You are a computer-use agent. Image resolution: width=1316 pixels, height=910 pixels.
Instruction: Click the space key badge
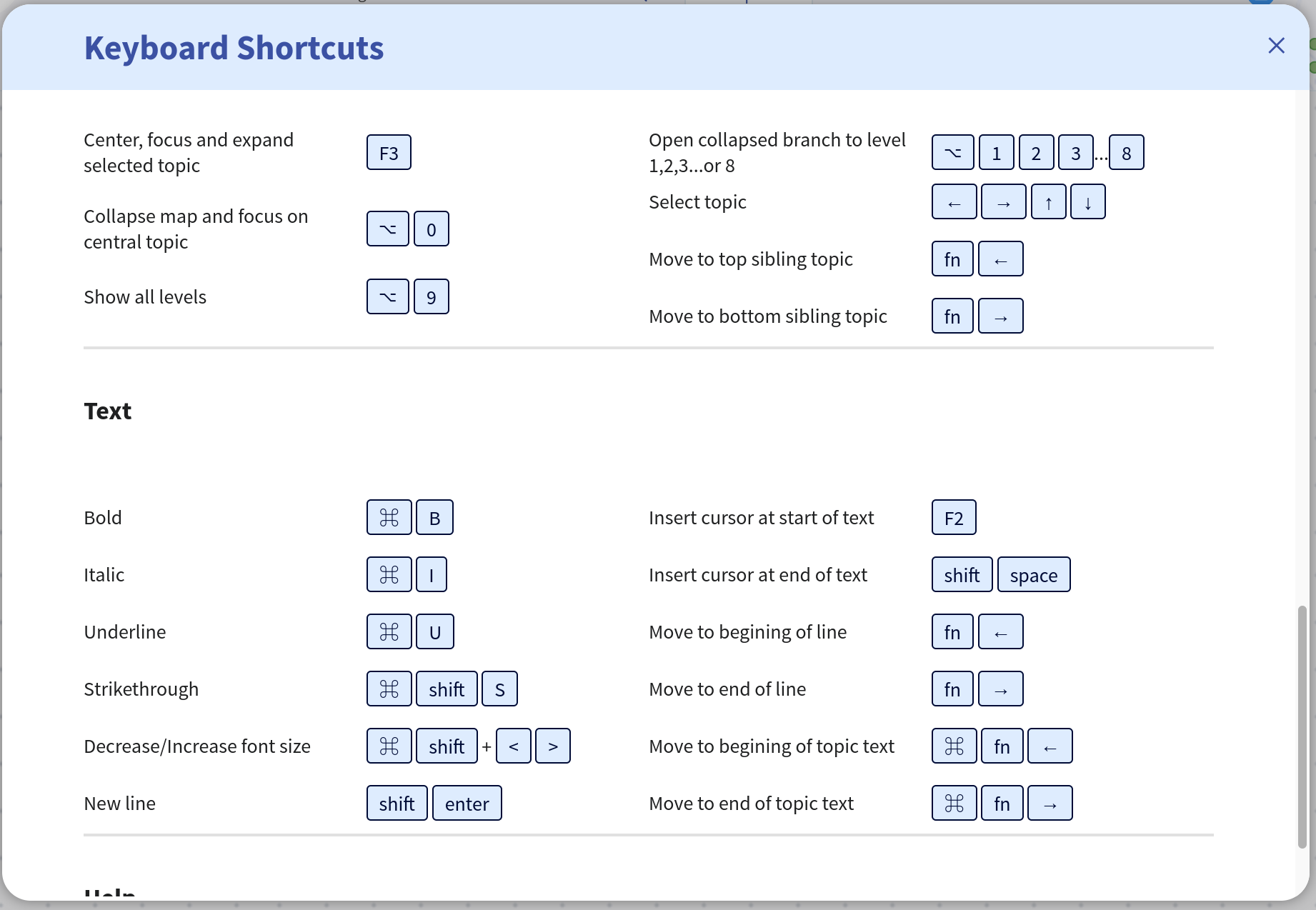click(x=1033, y=575)
